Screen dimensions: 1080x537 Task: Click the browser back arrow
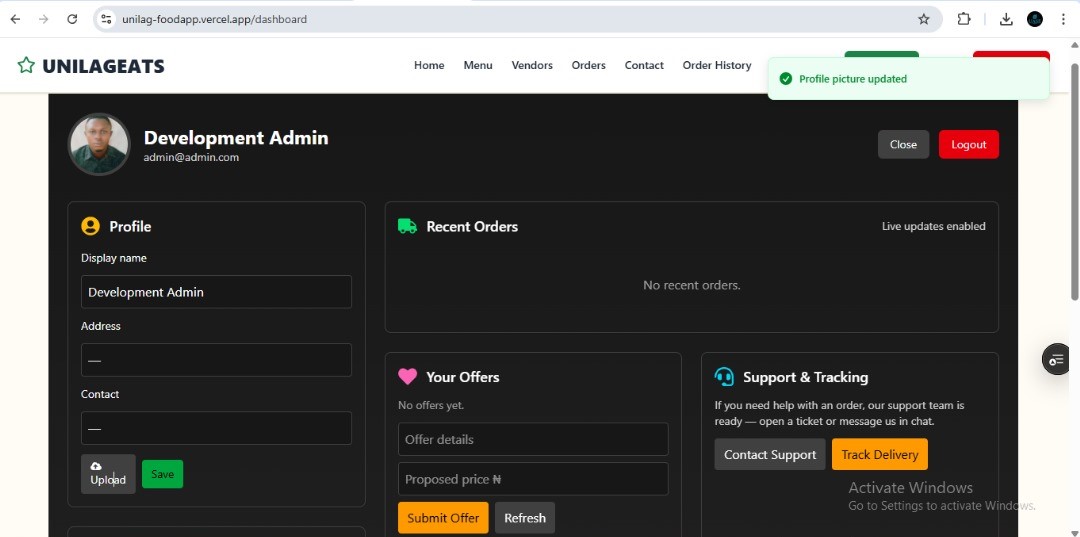(15, 19)
